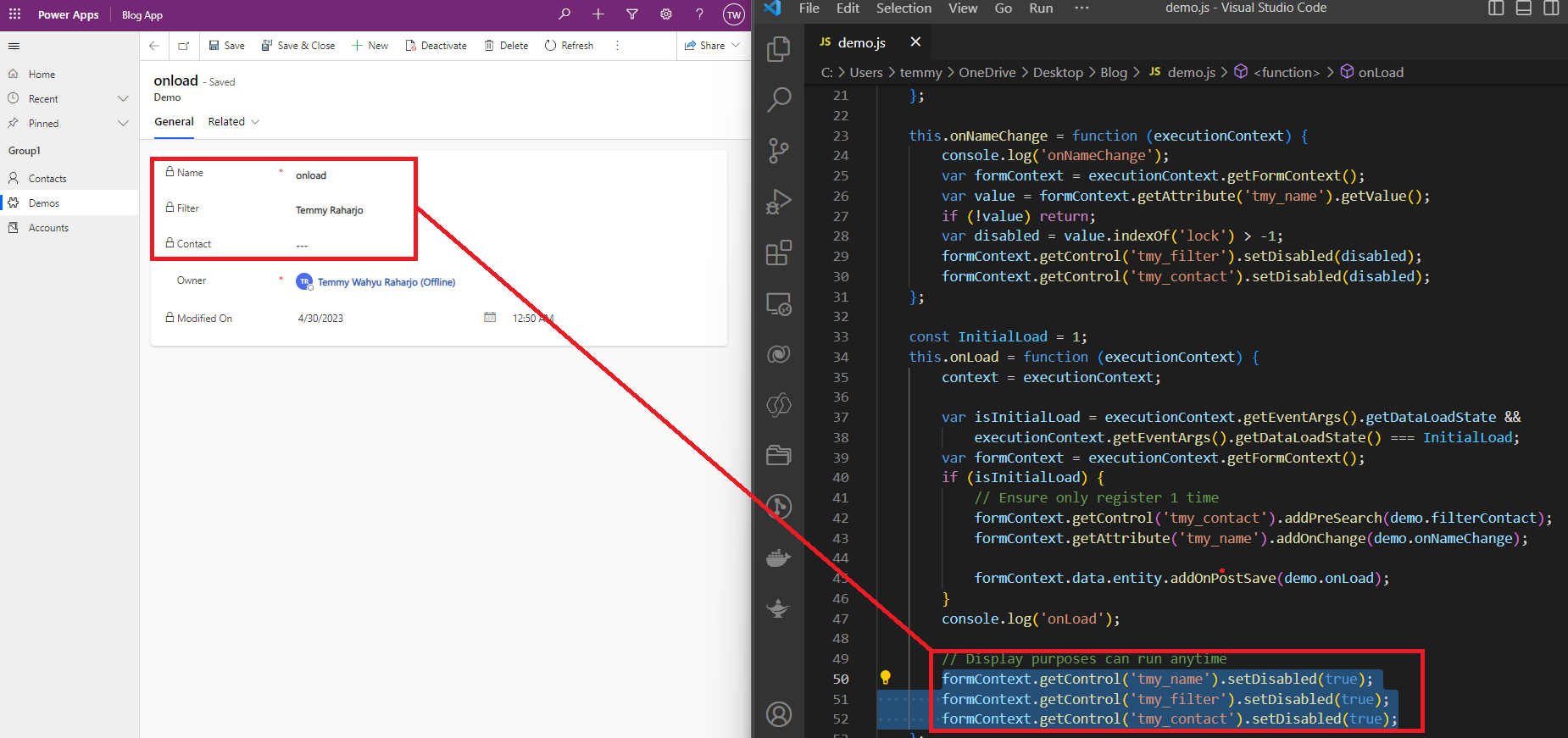This screenshot has height=738, width=1568.
Task: Open the File menu in VS Code
Action: pos(809,8)
